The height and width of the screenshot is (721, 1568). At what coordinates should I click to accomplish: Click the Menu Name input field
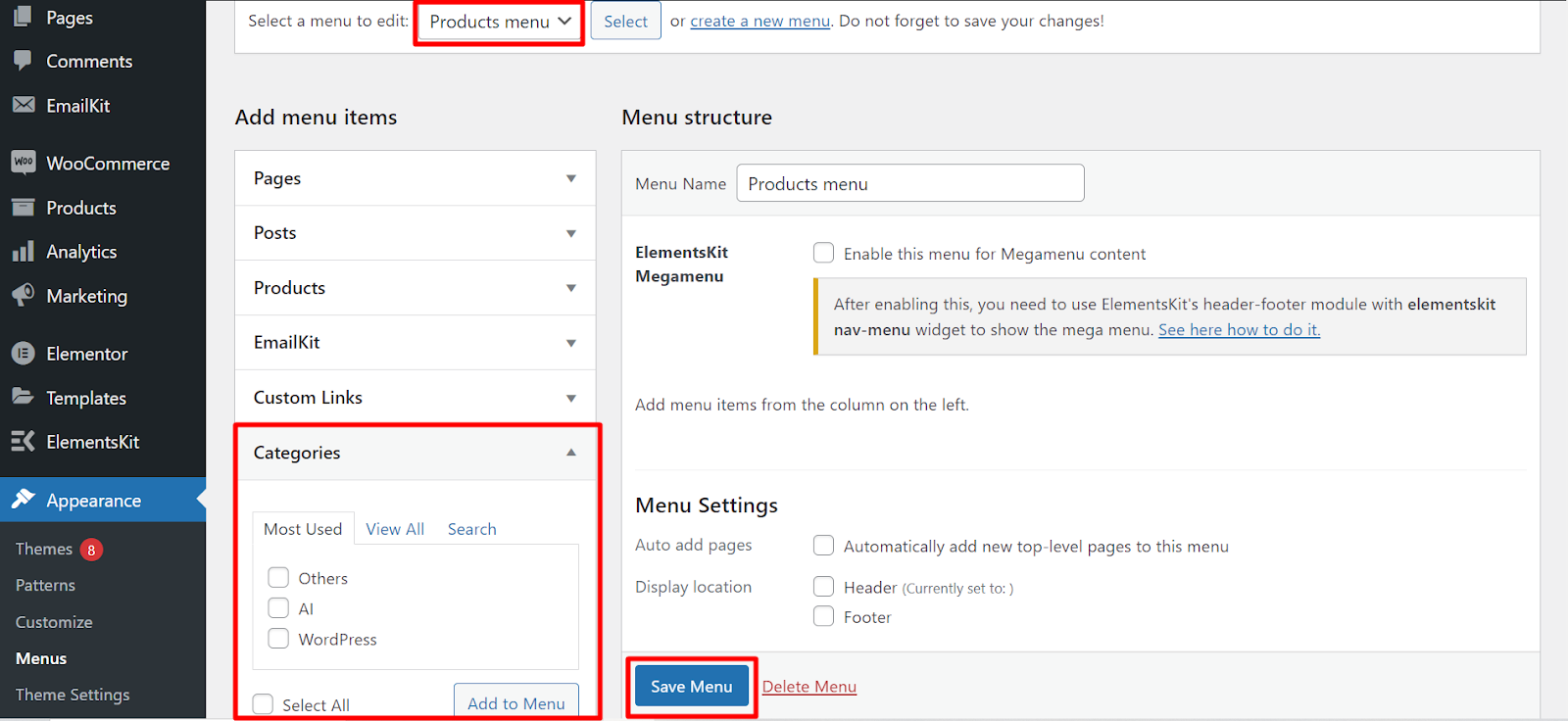(x=910, y=183)
